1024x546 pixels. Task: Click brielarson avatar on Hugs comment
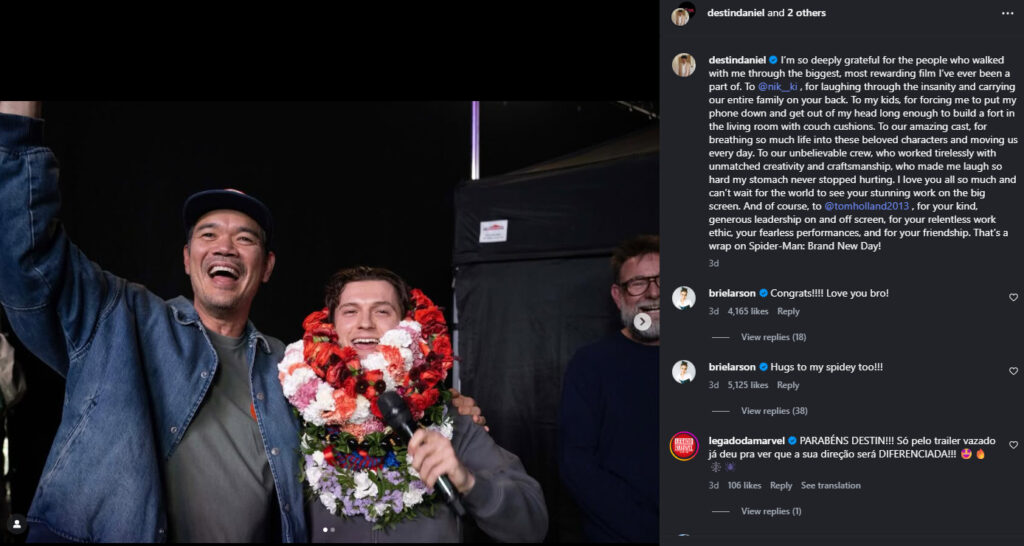(684, 372)
